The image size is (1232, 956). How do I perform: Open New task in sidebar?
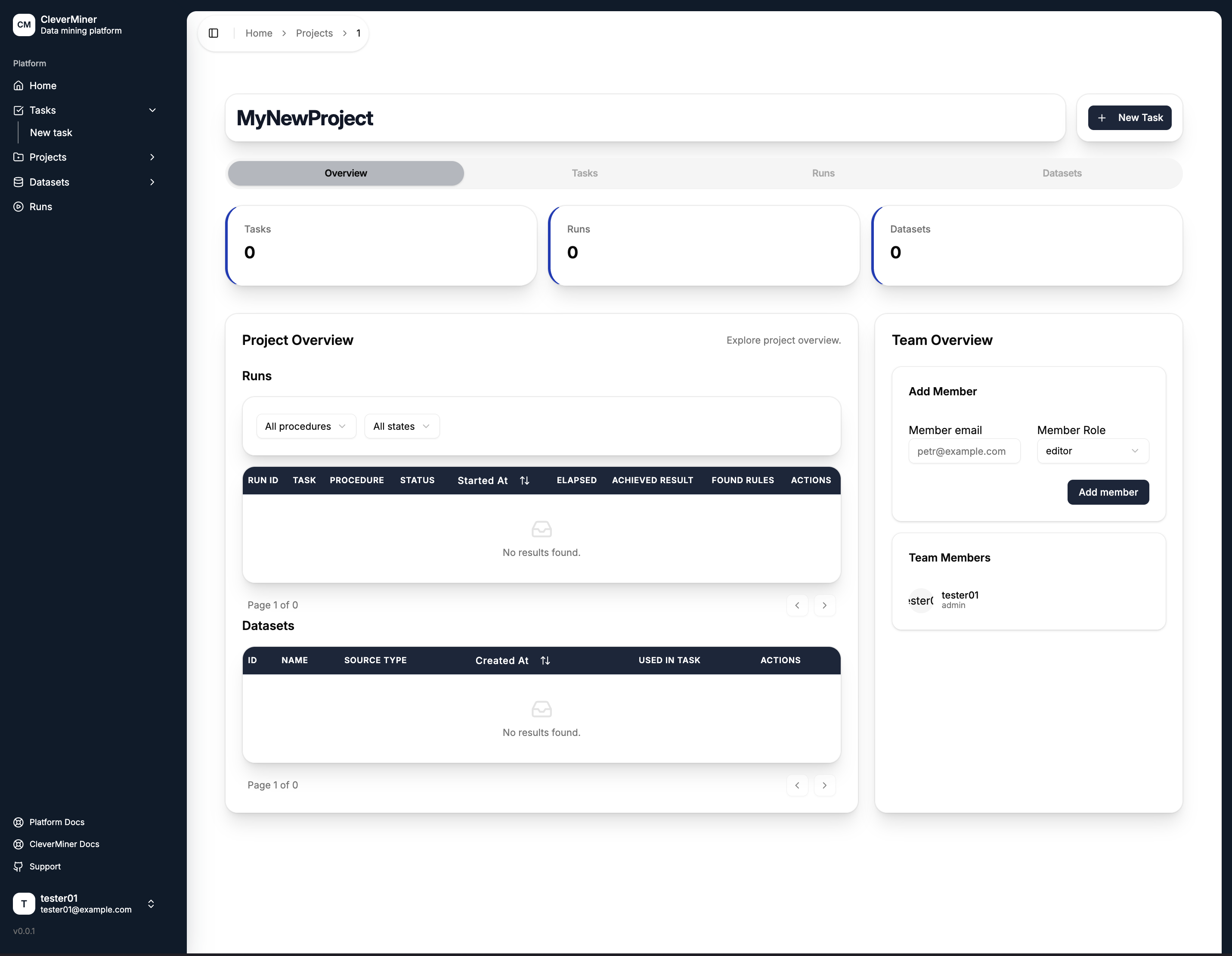click(51, 133)
